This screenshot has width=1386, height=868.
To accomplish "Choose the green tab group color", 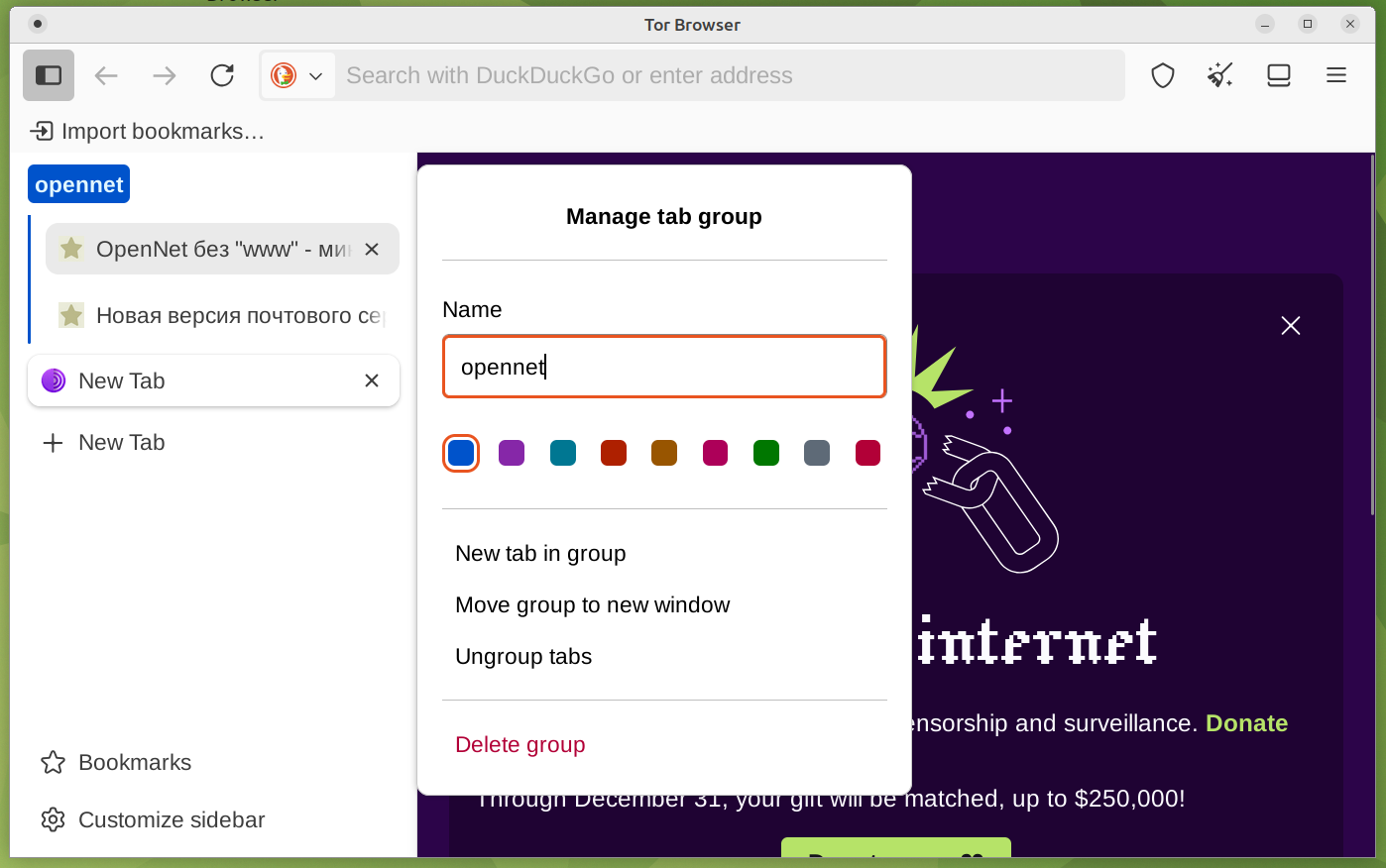I will click(766, 453).
